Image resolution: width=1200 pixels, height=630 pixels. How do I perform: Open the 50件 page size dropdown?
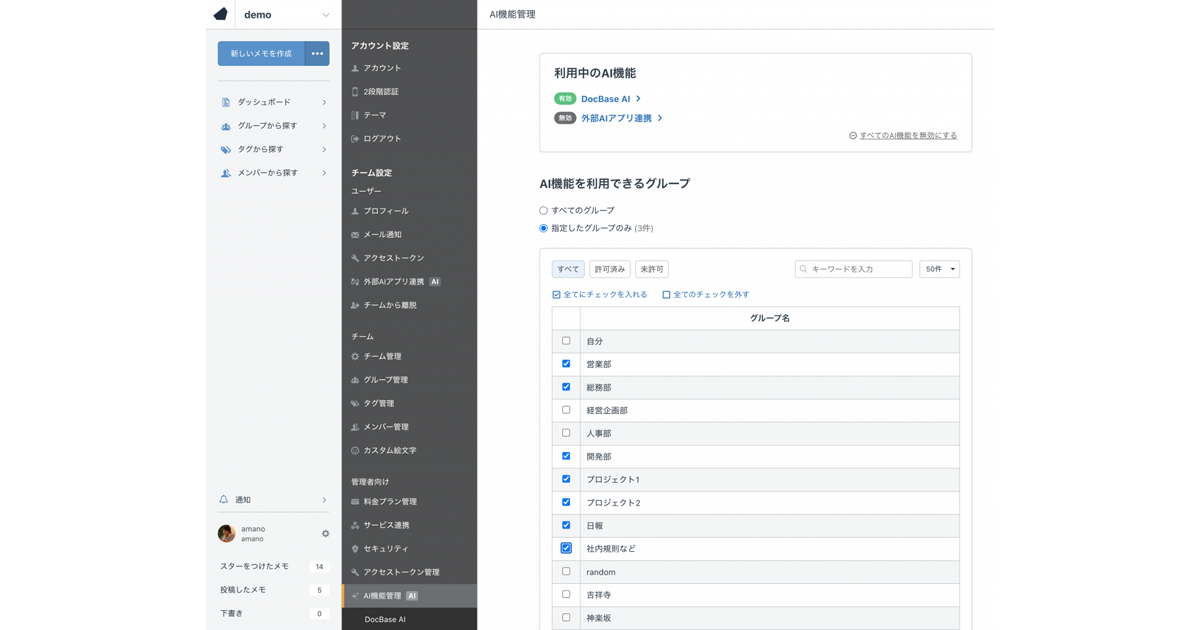click(939, 269)
